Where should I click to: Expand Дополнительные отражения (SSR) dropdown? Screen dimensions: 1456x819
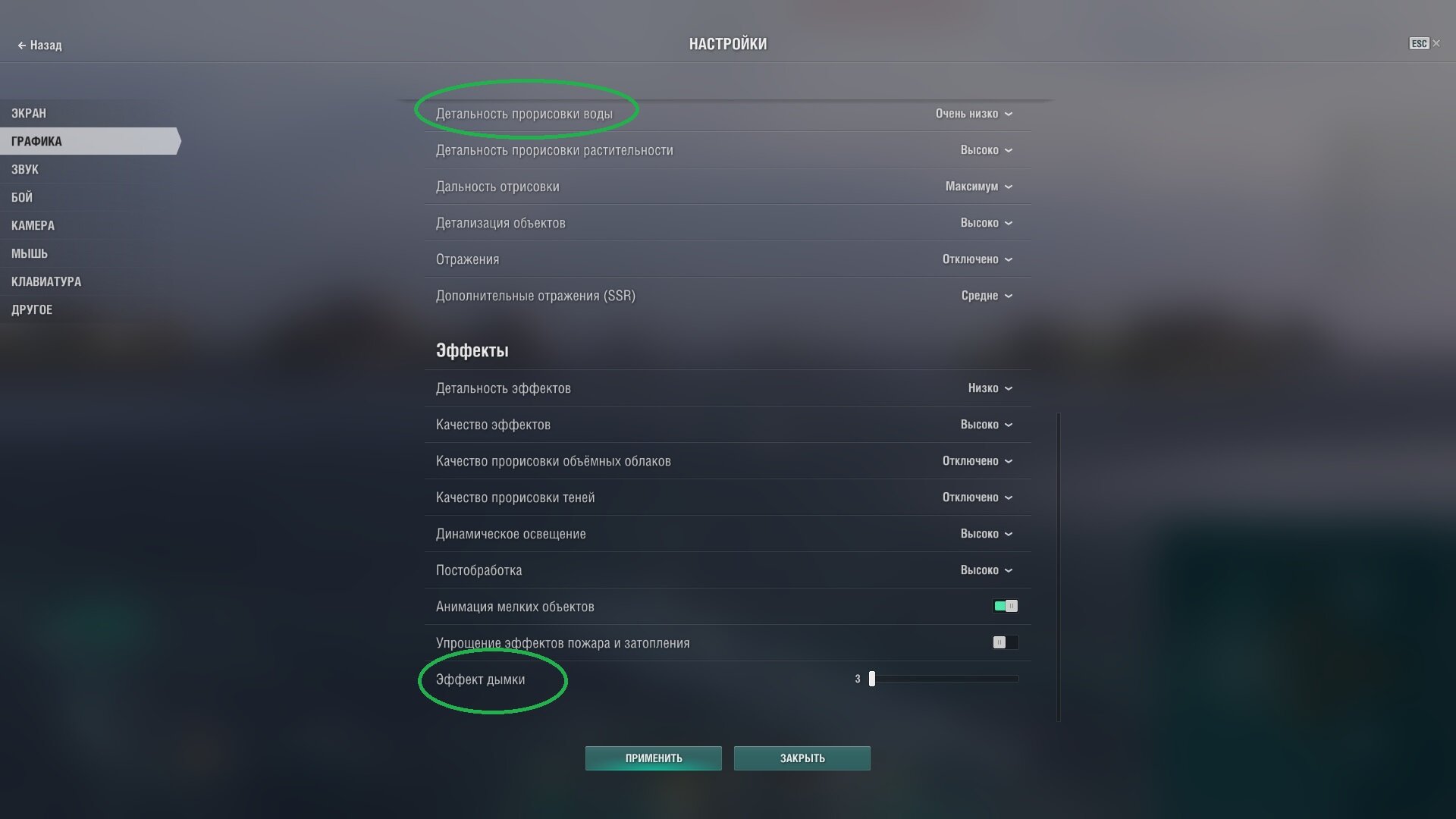pyautogui.click(x=987, y=296)
